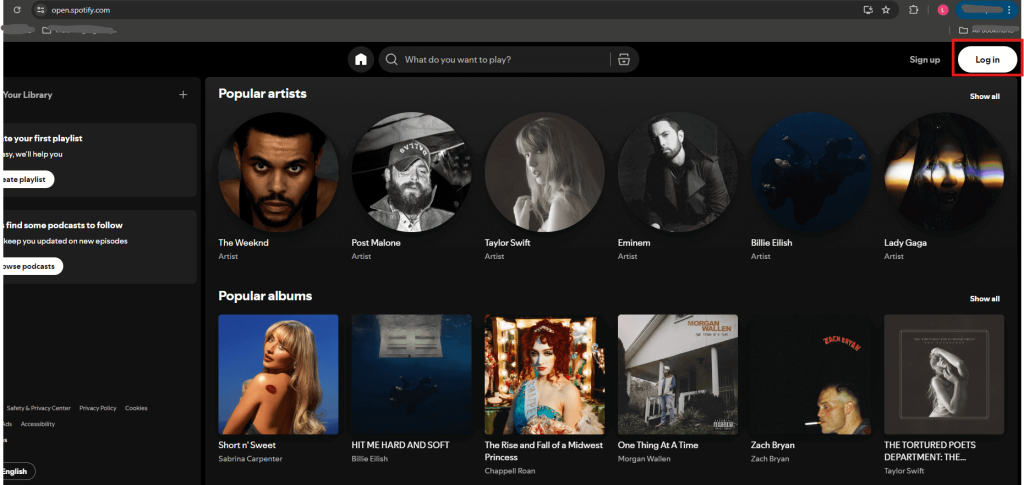The height and width of the screenshot is (485, 1024).
Task: View site information icon in address bar
Action: (40, 10)
